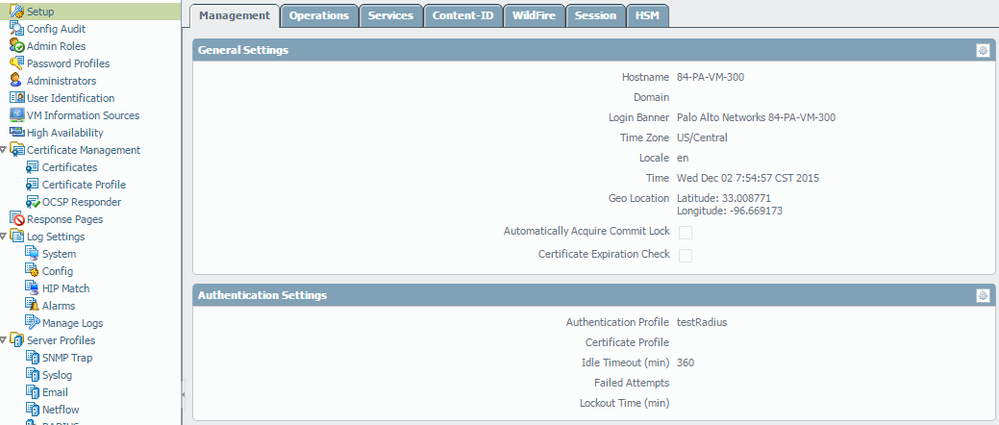The width and height of the screenshot is (999, 425).
Task: Go to User Identification settings
Action: pos(70,98)
